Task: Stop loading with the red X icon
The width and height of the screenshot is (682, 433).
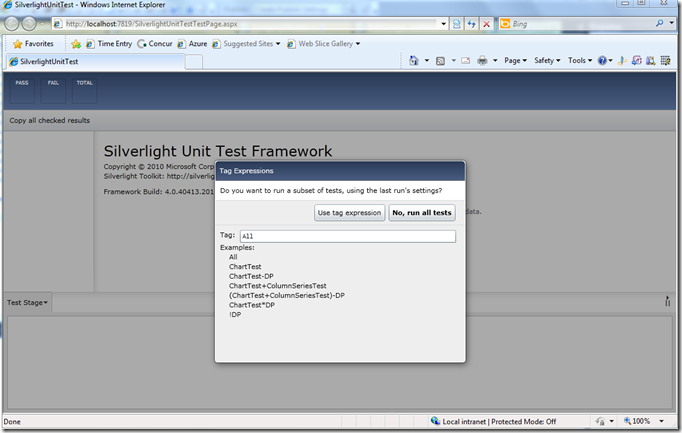Action: pyautogui.click(x=486, y=24)
